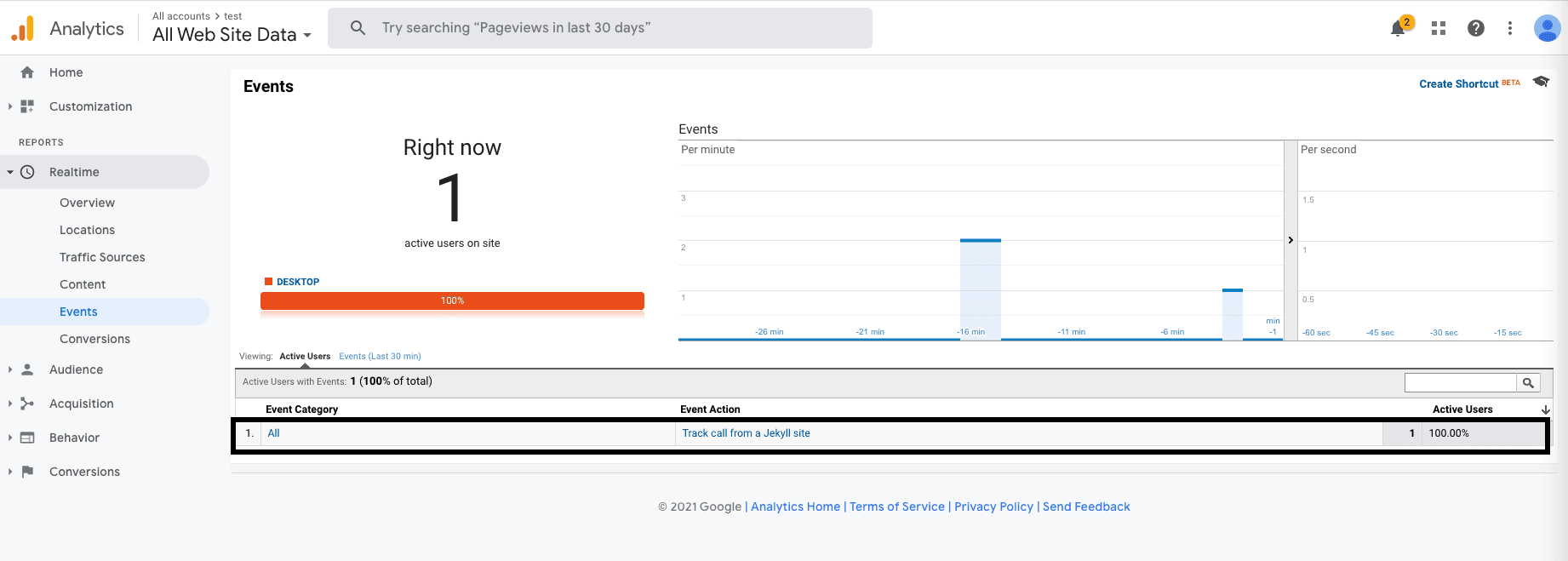Click the Analytics search bar
Image resolution: width=1568 pixels, height=561 pixels.
[600, 28]
